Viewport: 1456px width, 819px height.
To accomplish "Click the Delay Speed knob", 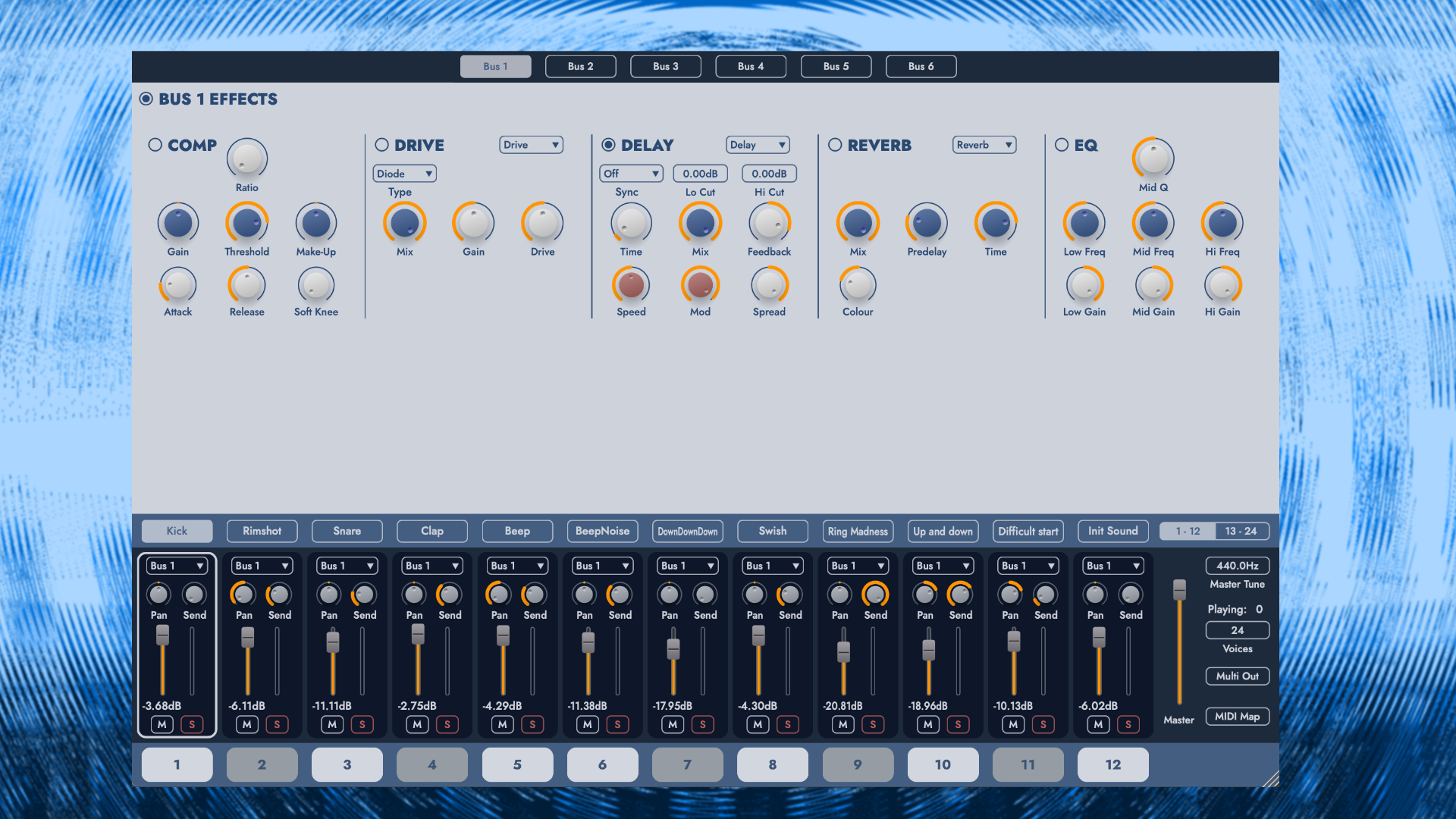I will (x=631, y=285).
